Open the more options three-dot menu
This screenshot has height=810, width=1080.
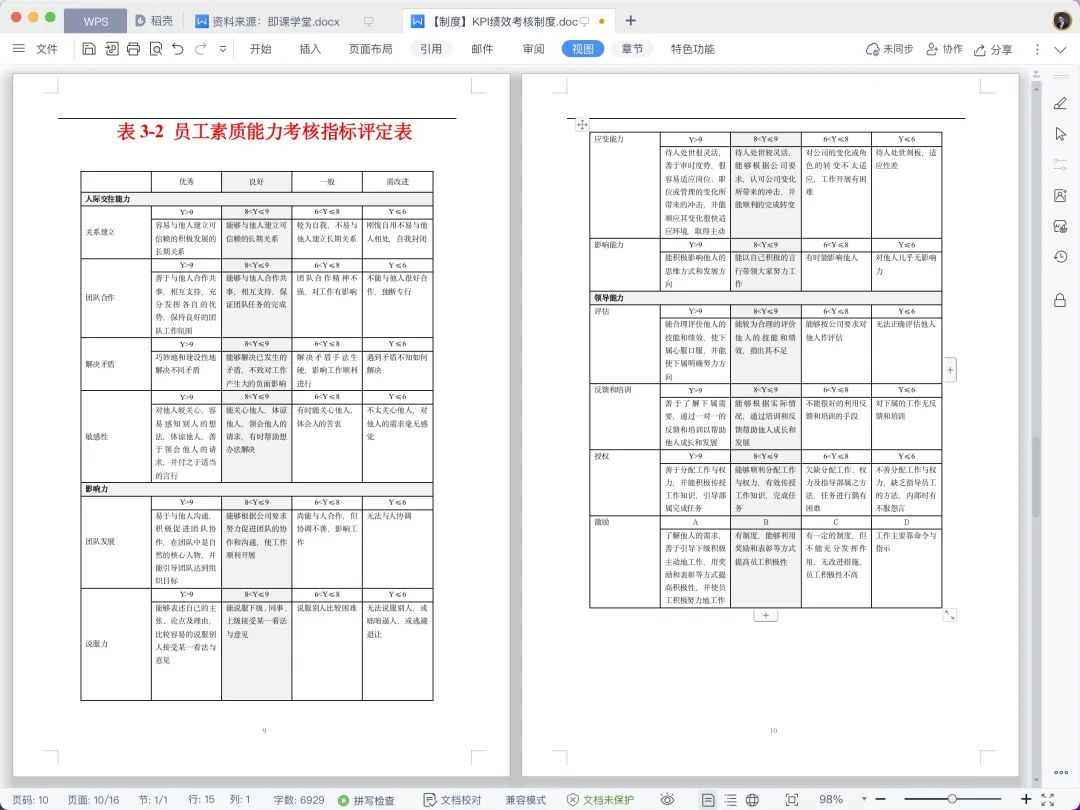point(1037,49)
